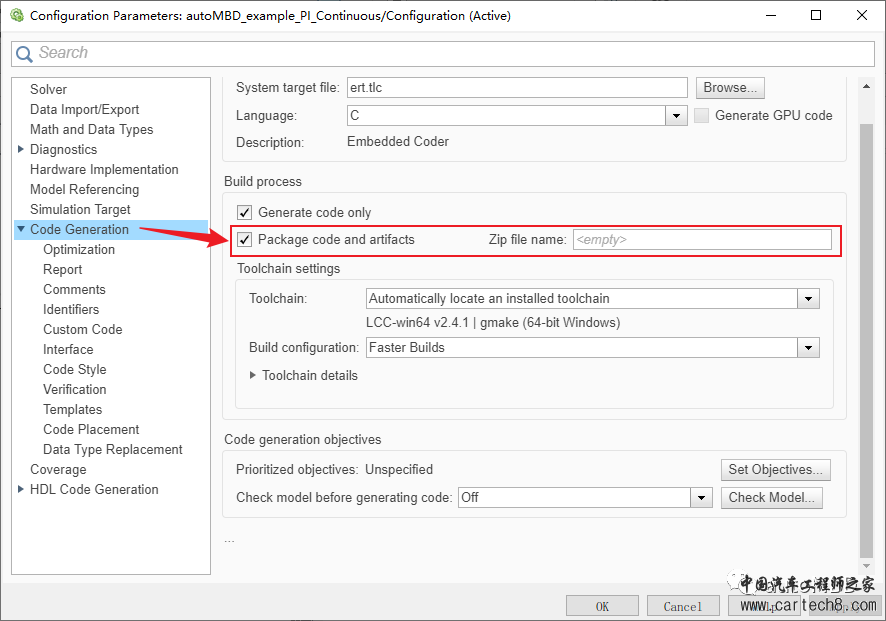Image resolution: width=886 pixels, height=621 pixels.
Task: Click the scrollbar up arrow
Action: 866,86
